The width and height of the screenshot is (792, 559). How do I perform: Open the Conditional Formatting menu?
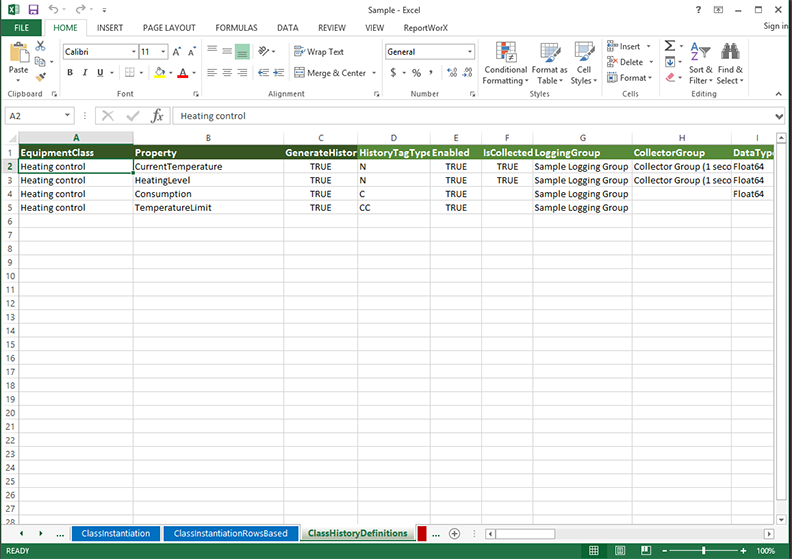(x=505, y=62)
